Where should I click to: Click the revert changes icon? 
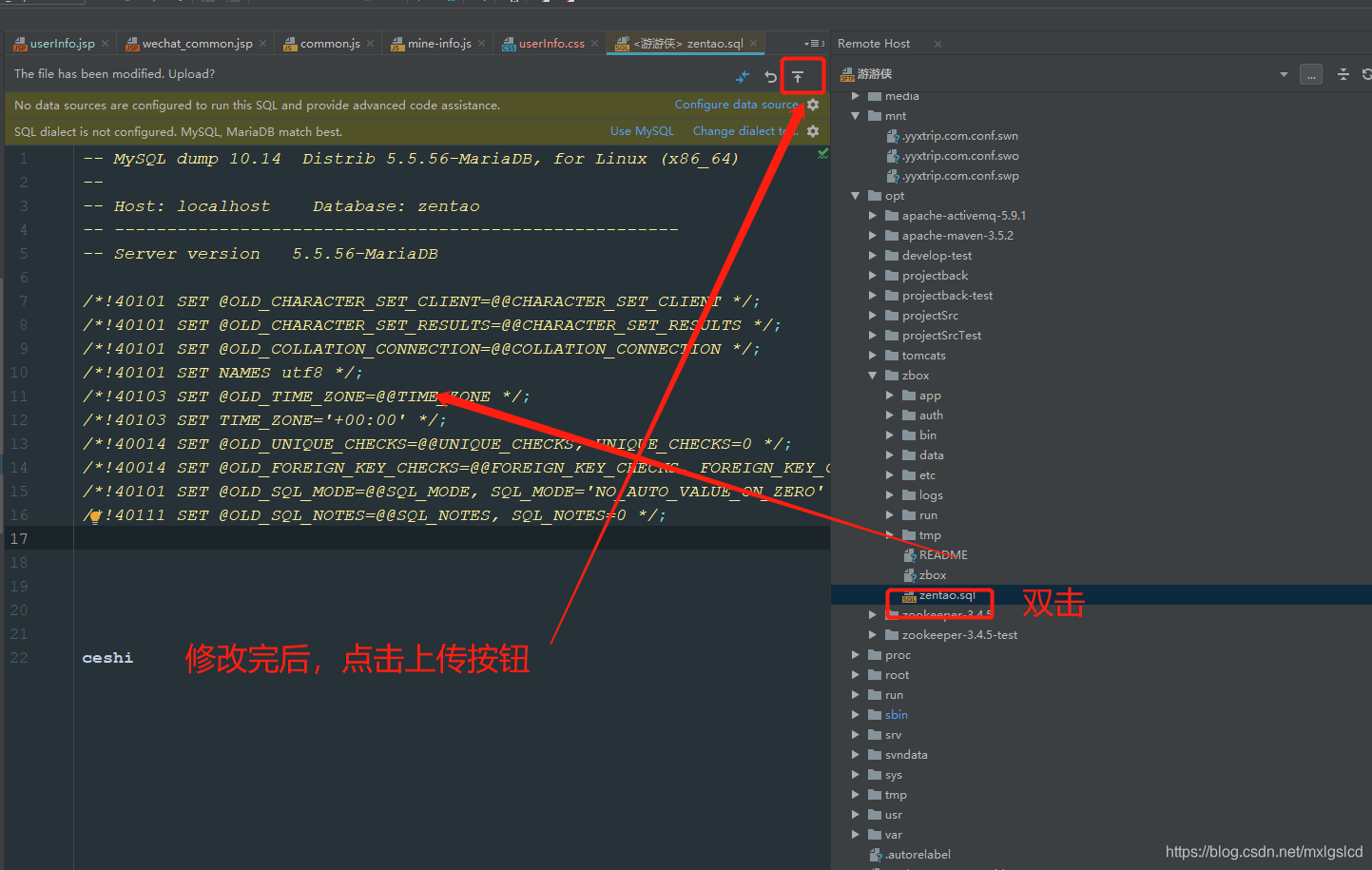771,76
